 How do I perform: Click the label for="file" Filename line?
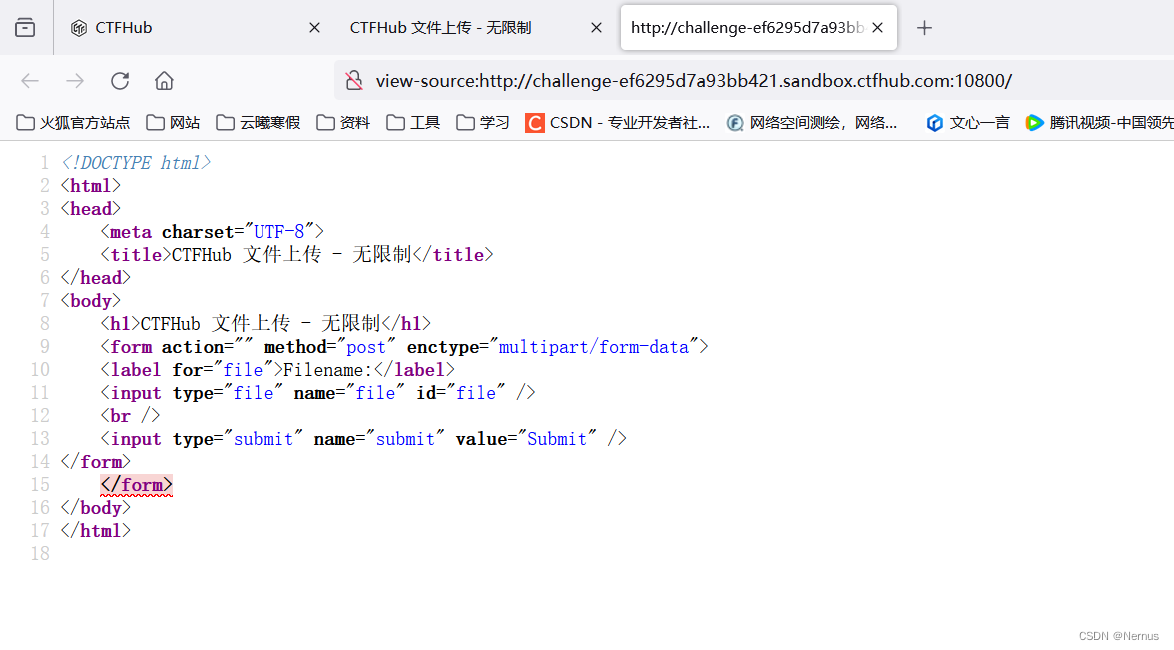pyautogui.click(x=278, y=370)
